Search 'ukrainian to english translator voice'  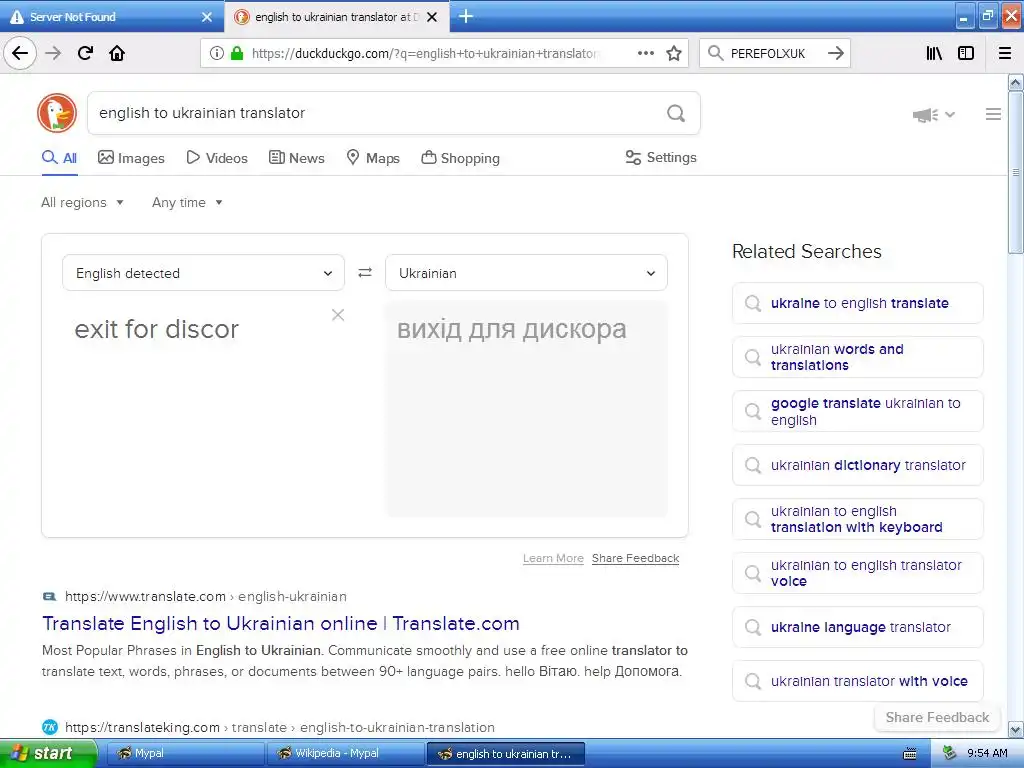tap(857, 573)
